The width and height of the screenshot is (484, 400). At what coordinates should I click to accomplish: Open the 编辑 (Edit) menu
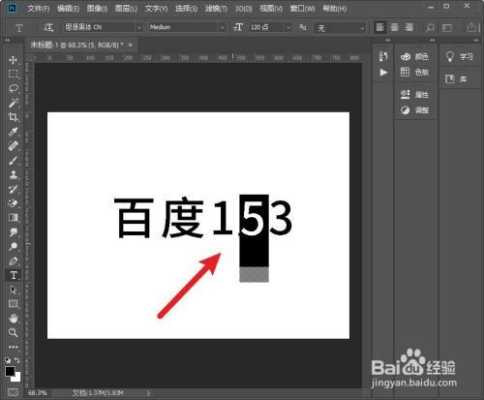[x=68, y=8]
